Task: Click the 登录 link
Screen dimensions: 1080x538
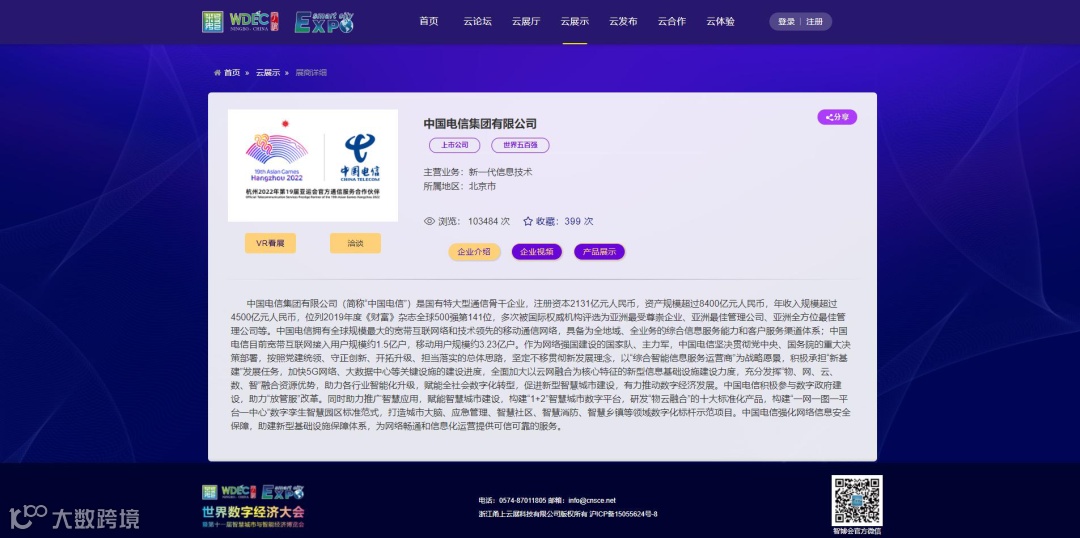Action: coord(786,22)
